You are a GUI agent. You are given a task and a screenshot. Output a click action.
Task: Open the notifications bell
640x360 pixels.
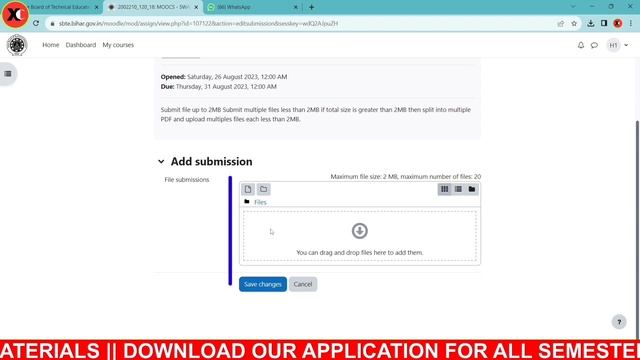point(581,45)
